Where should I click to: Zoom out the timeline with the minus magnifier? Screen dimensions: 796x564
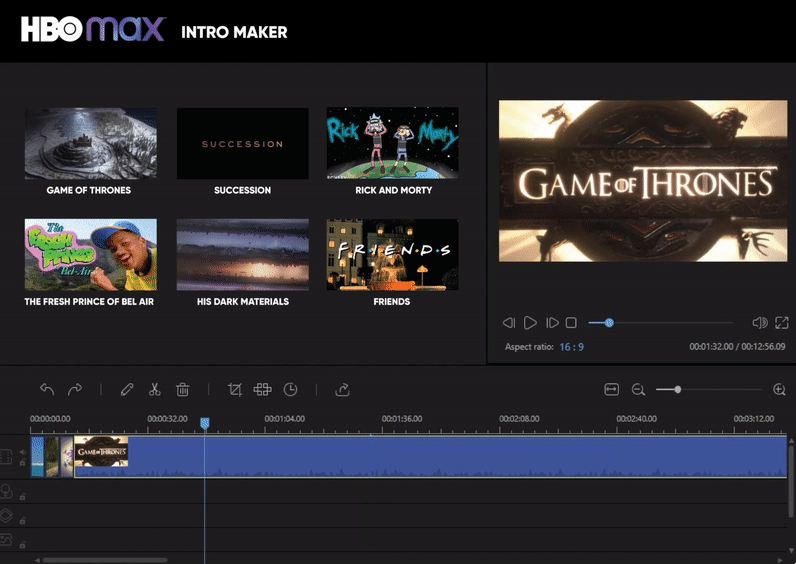[638, 389]
